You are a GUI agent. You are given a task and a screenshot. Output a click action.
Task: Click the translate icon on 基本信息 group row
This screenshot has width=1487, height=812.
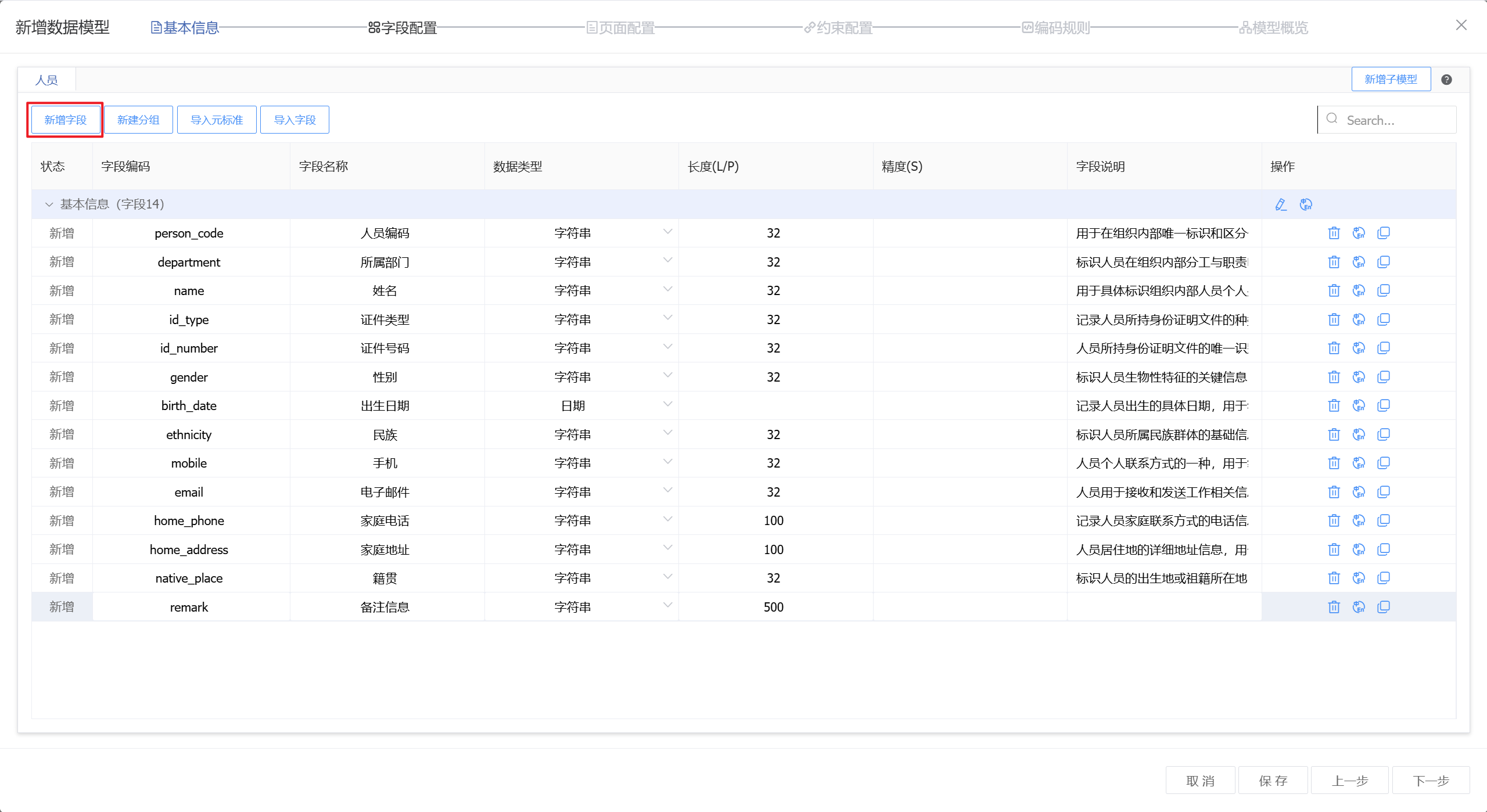click(1306, 204)
